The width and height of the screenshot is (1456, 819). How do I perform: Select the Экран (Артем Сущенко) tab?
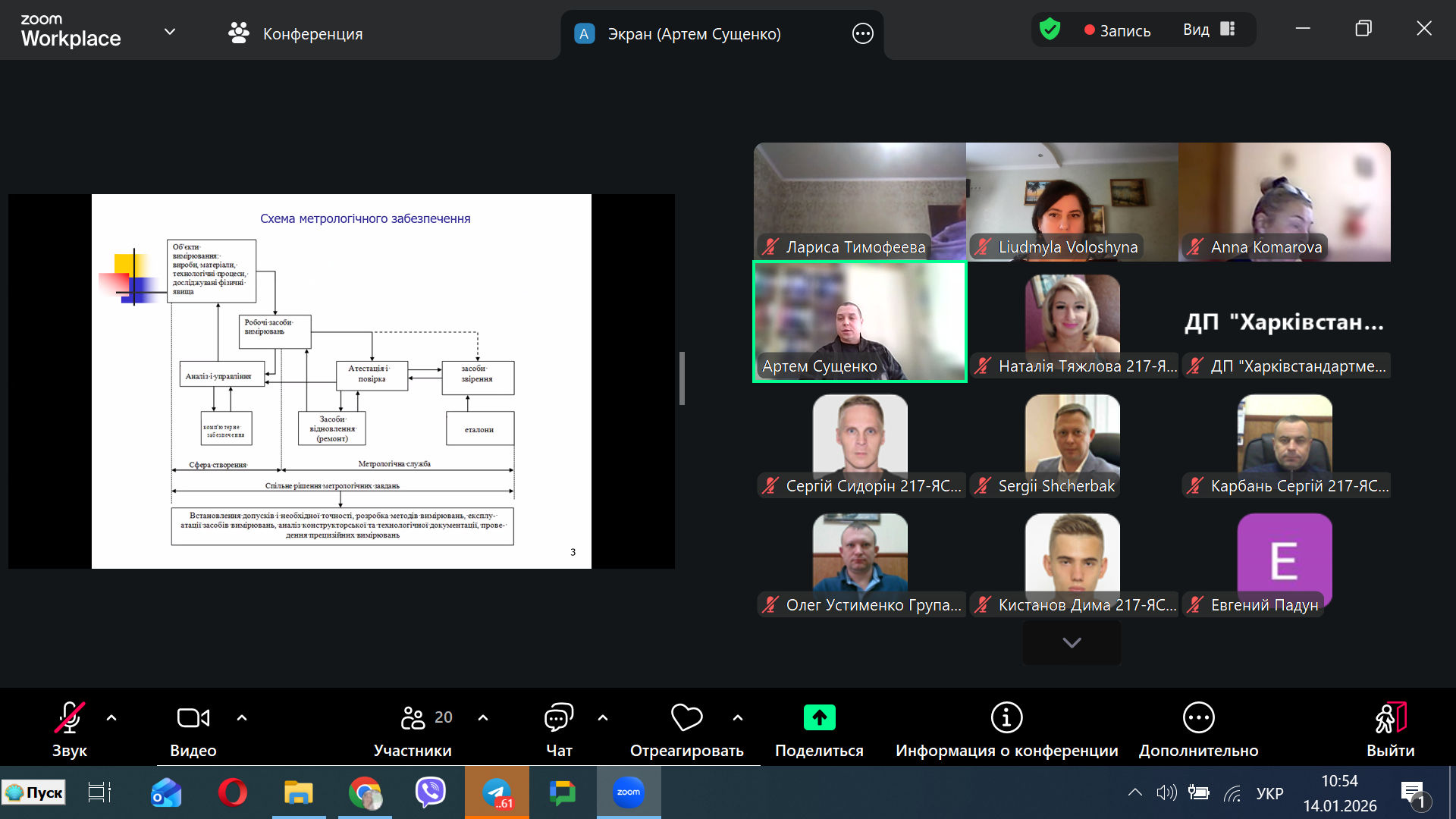coord(693,33)
